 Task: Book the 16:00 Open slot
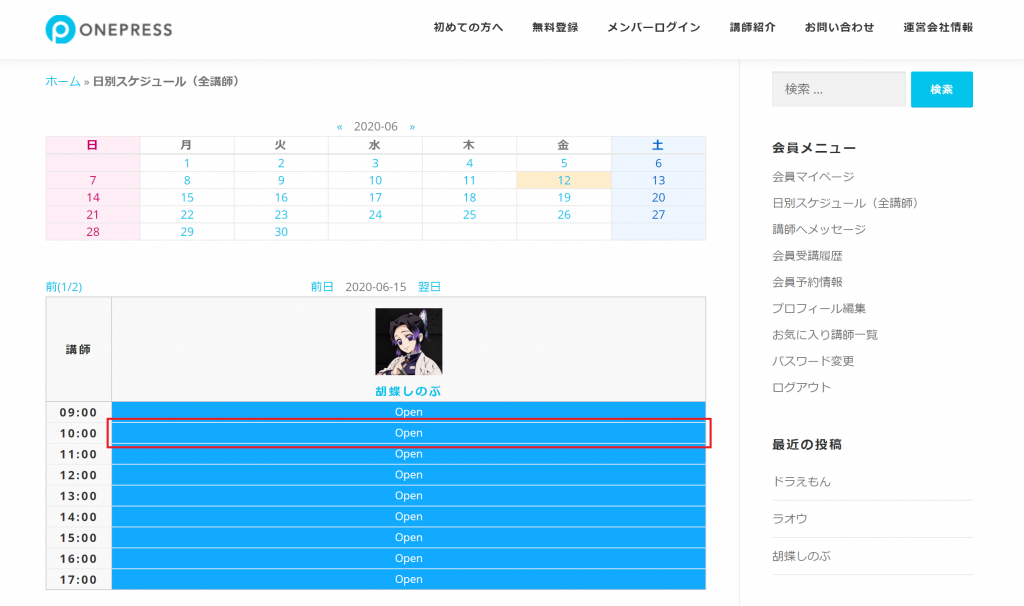click(x=409, y=558)
